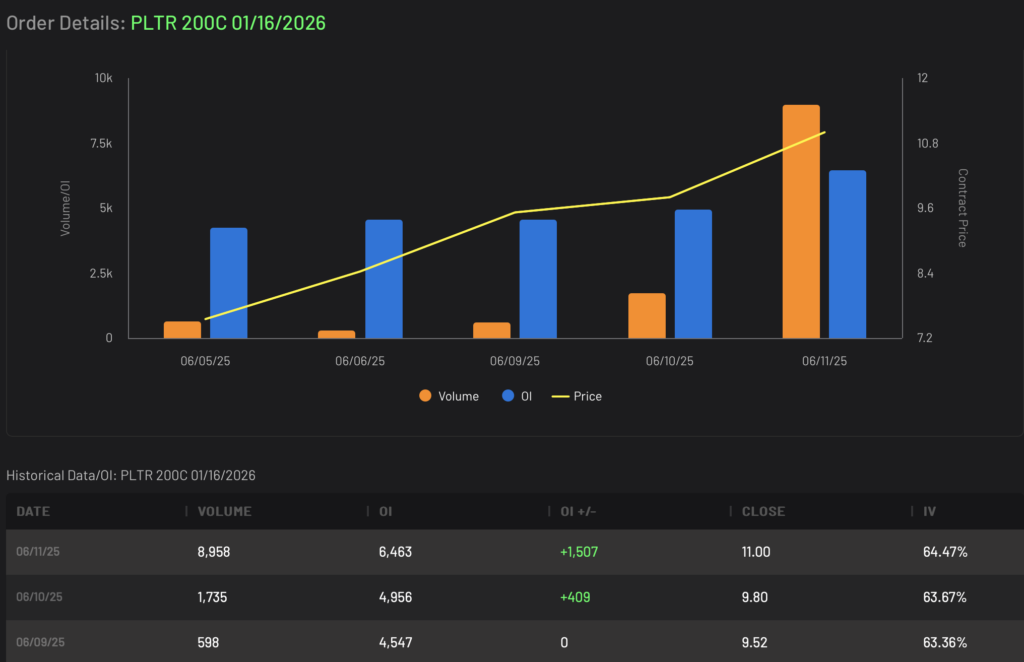This screenshot has width=1024, height=662.
Task: Select the blue OI bar for 06/06/25
Action: [383, 279]
